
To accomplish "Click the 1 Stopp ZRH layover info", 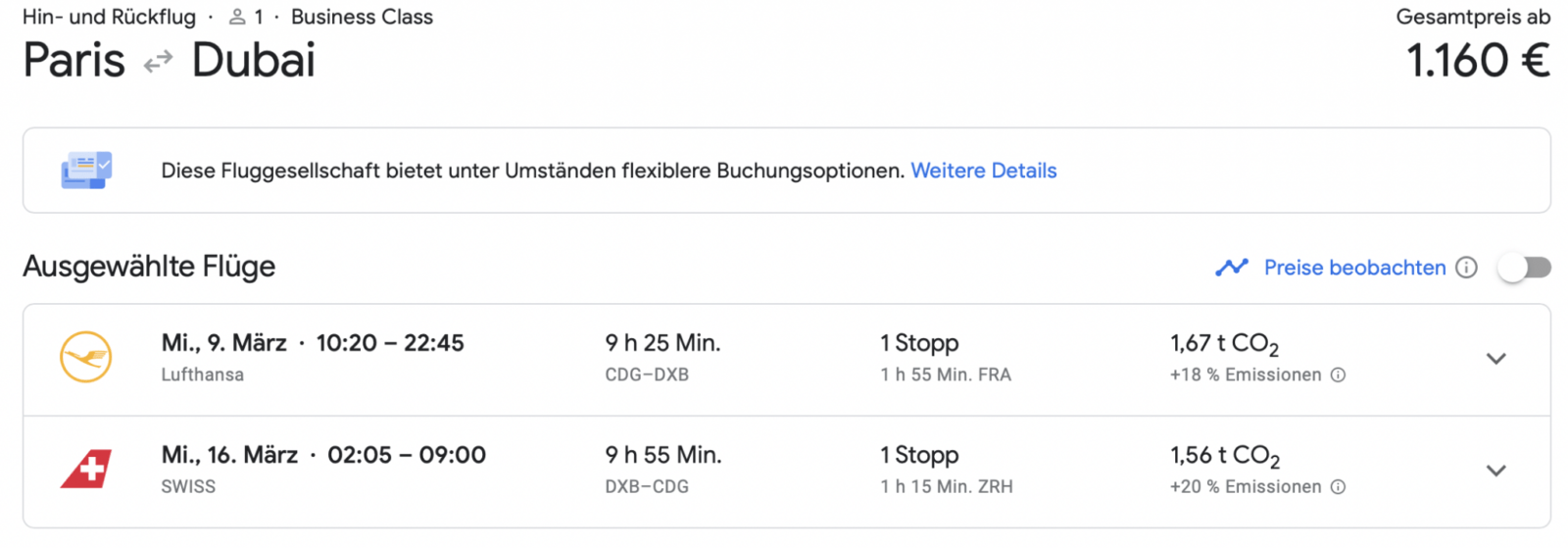I will 947,470.
